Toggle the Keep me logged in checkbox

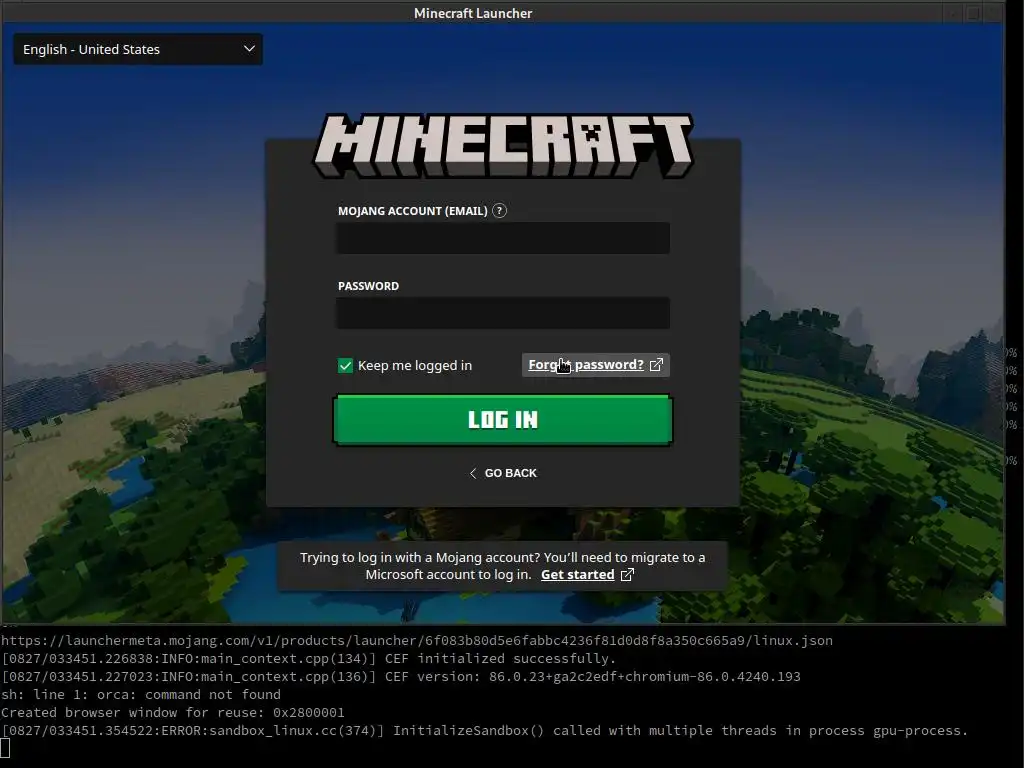point(345,366)
